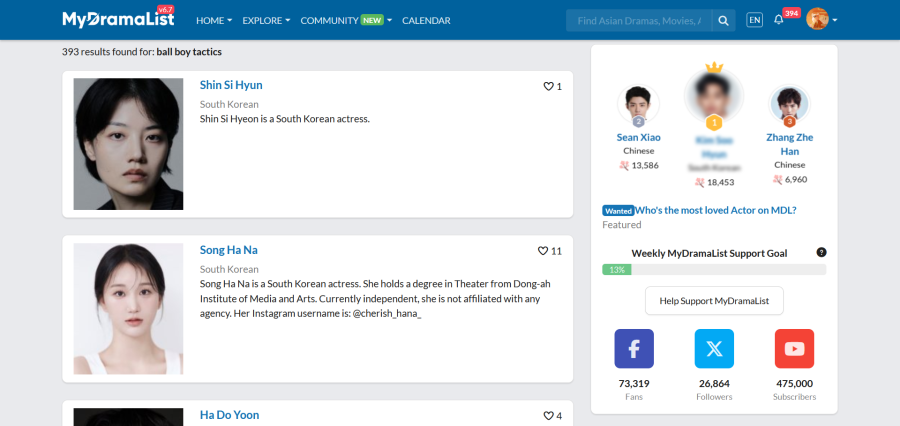
Task: Click Help Support MyDramaList button
Action: point(714,301)
